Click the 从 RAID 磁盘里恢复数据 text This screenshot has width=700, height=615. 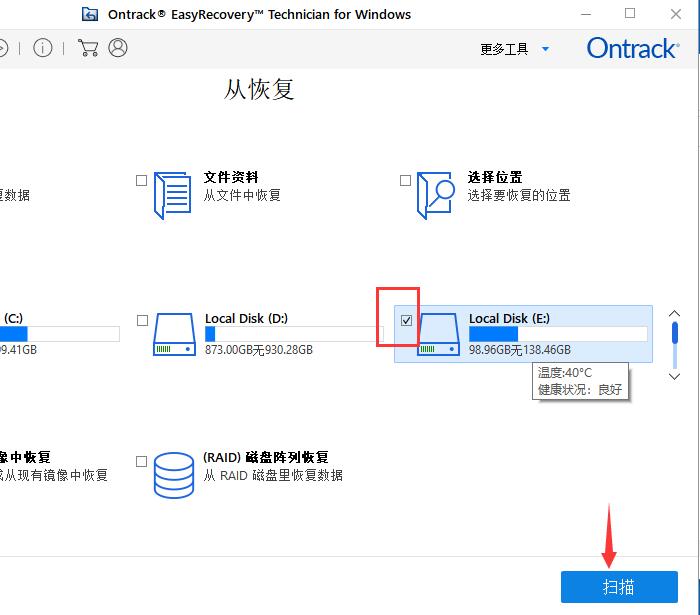(x=273, y=475)
